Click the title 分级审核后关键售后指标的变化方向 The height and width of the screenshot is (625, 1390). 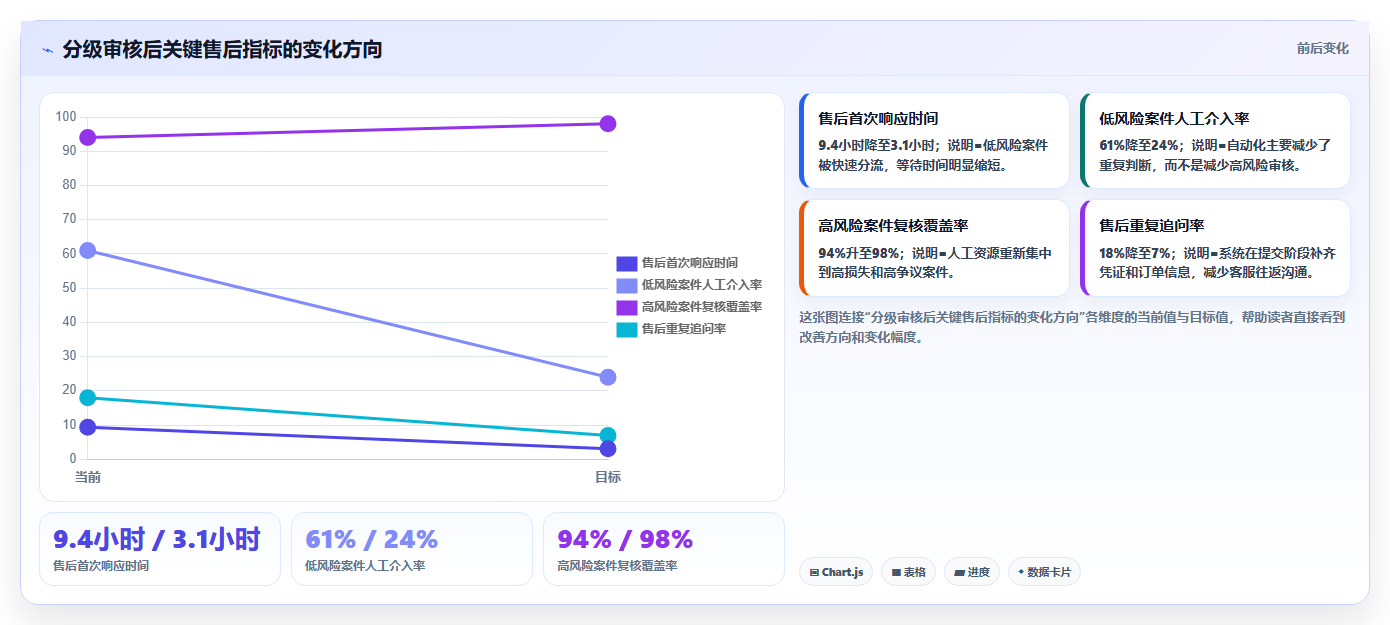point(222,49)
